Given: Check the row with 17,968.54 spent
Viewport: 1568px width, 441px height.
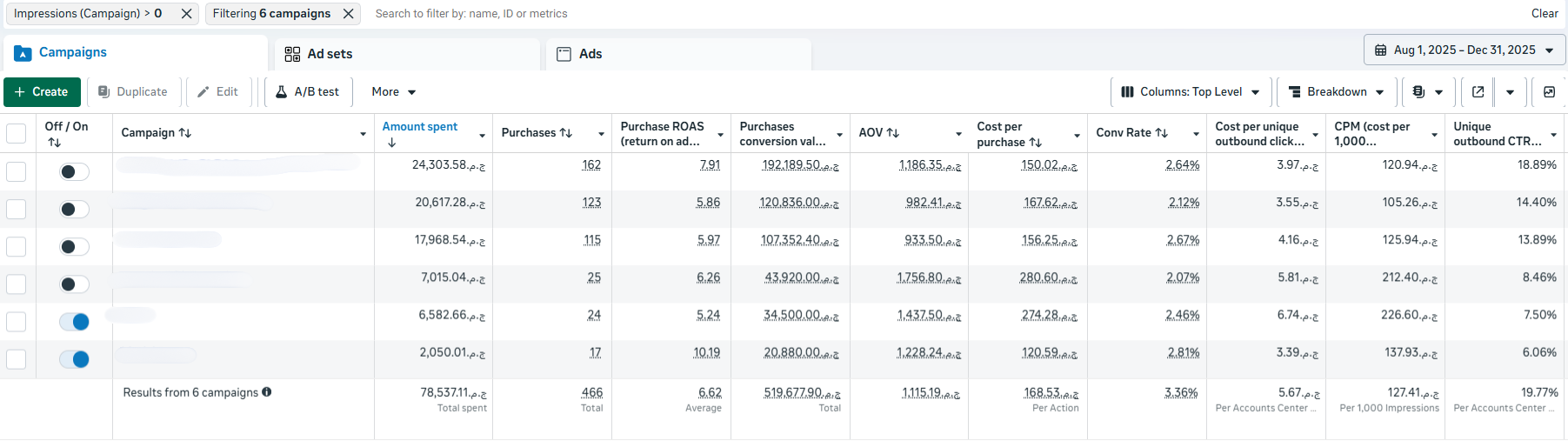Looking at the screenshot, I should 16,246.
